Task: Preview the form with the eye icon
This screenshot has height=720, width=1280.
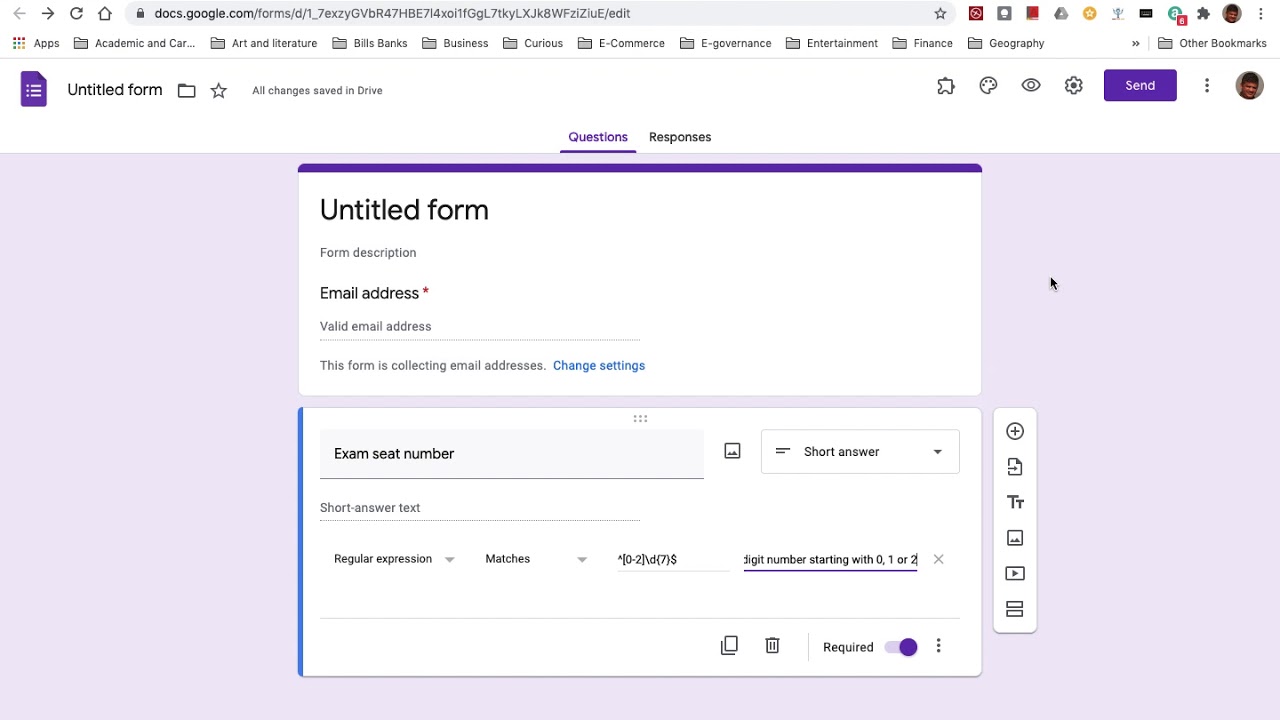Action: tap(1031, 86)
